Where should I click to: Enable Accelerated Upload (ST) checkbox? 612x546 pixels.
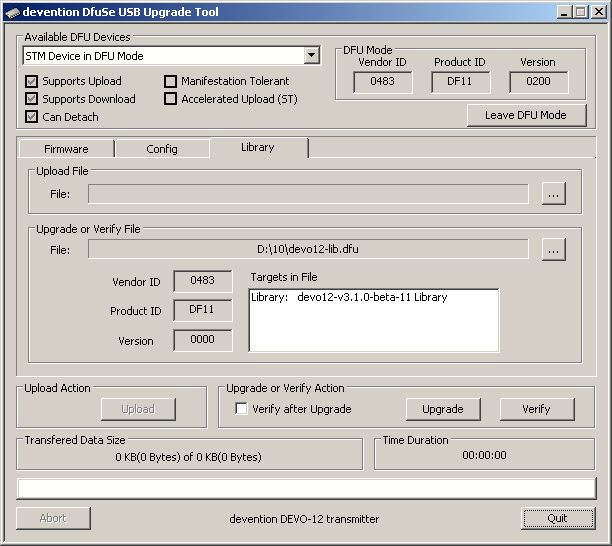[170, 99]
